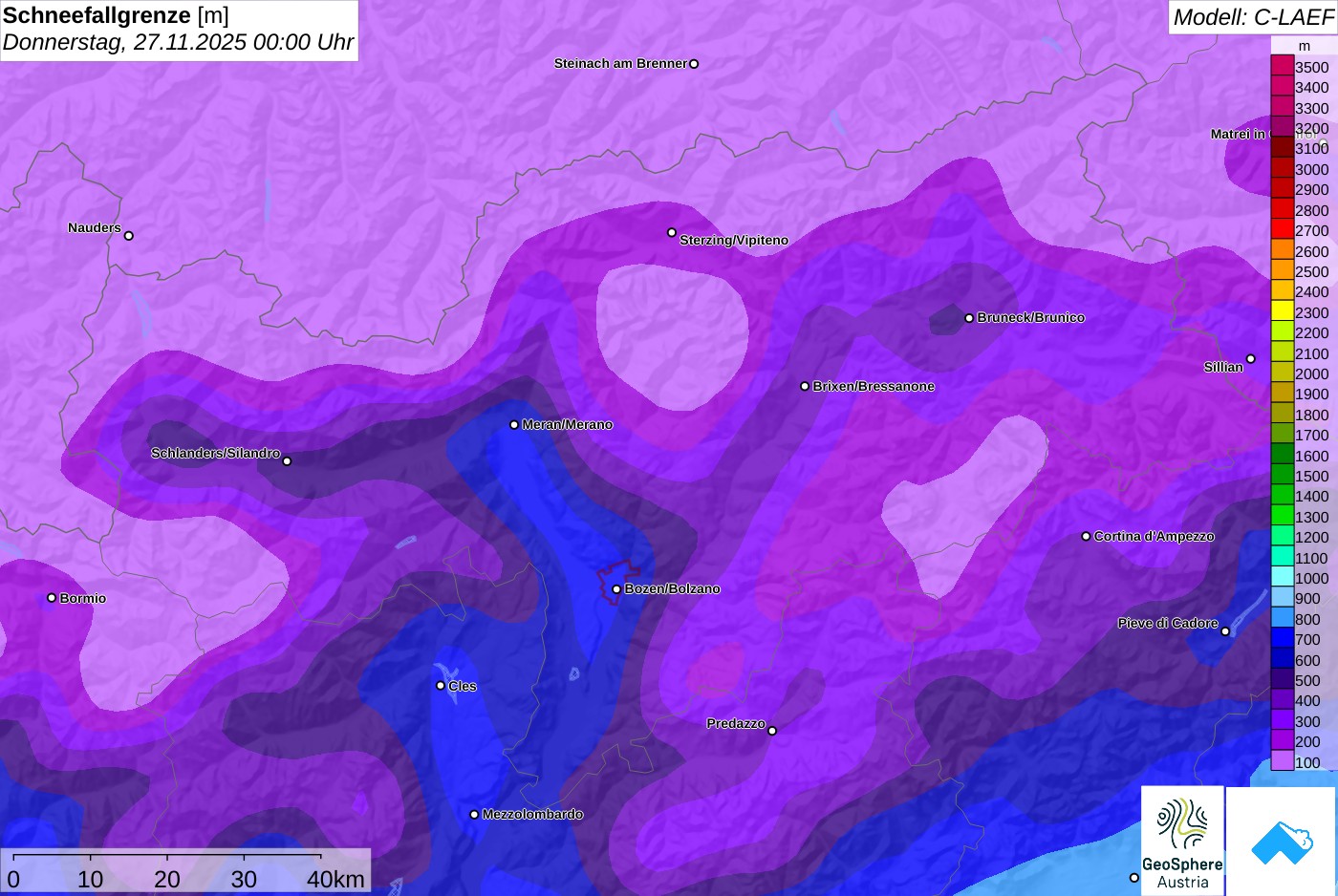
Task: Click the scale bar 30 label
Action: point(244,880)
